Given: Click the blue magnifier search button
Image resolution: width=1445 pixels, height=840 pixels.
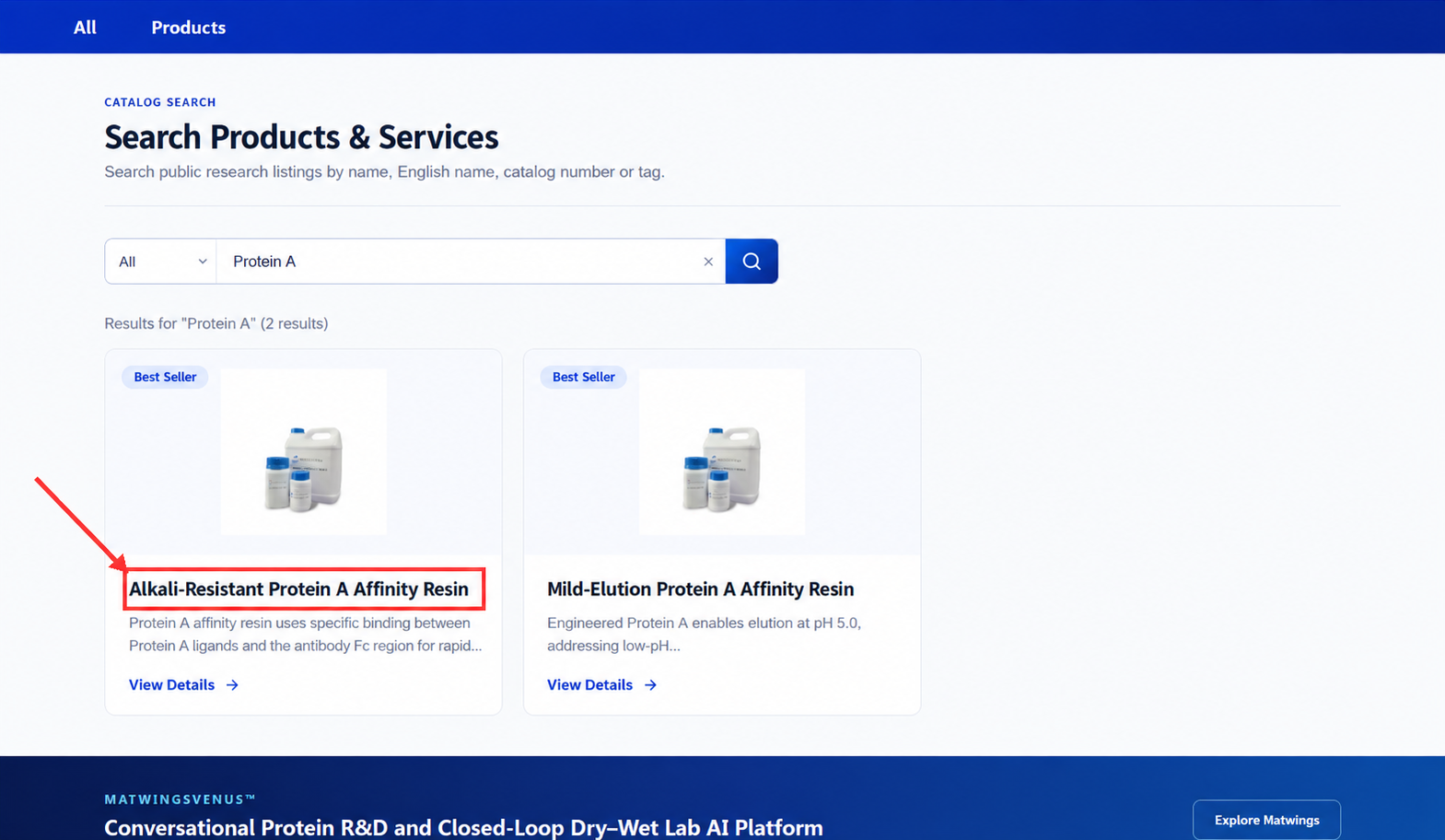Looking at the screenshot, I should point(752,262).
